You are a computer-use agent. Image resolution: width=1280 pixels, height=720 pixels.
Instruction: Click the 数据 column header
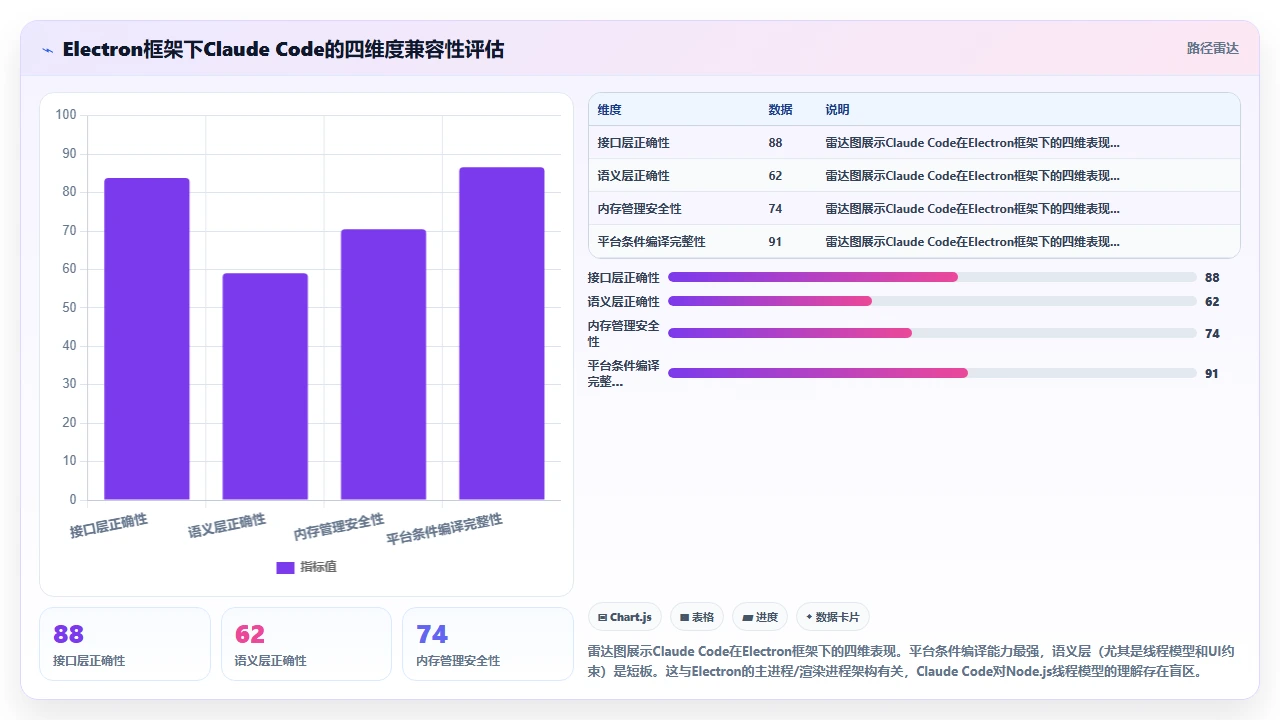pos(780,110)
